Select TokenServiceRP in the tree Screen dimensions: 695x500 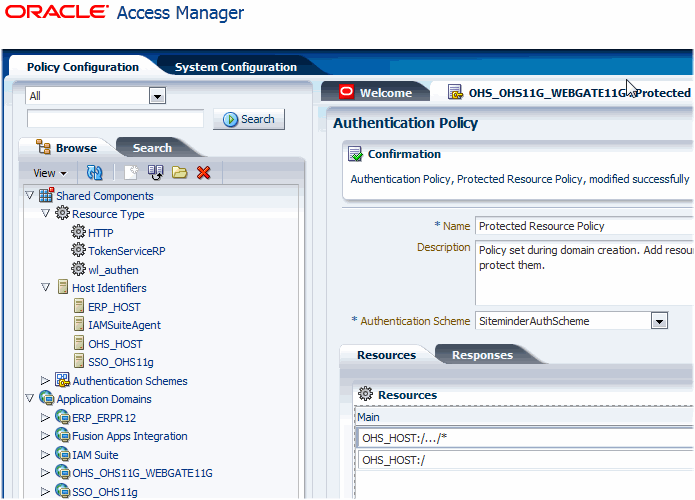(x=127, y=251)
